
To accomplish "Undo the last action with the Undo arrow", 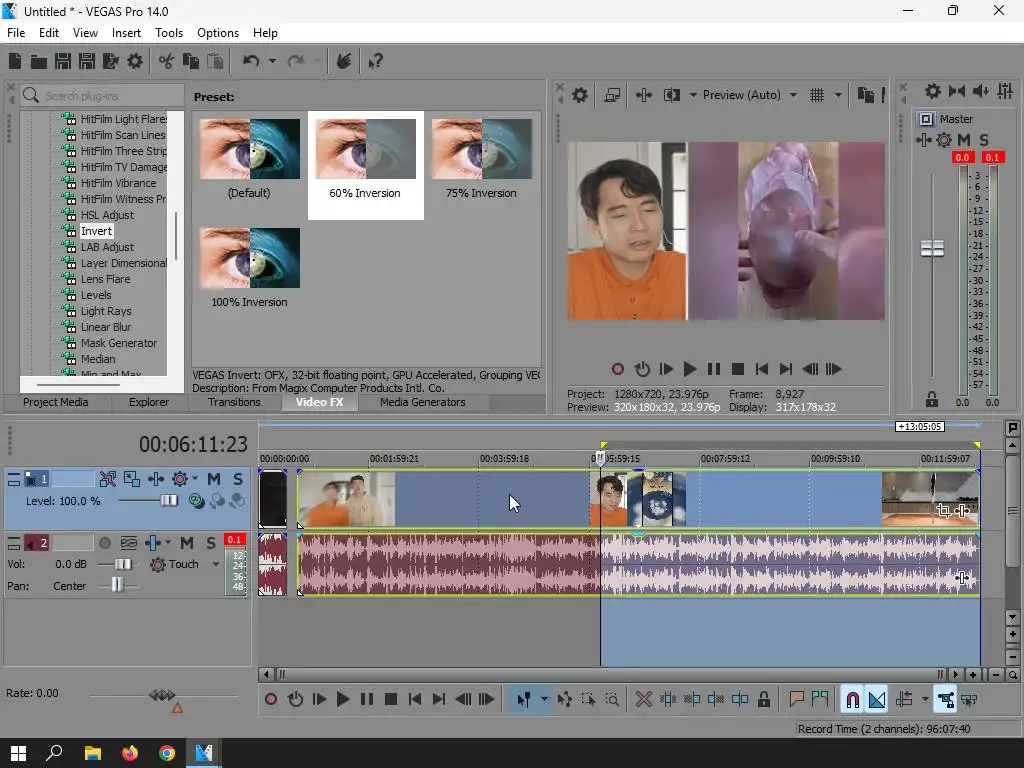I will click(251, 61).
